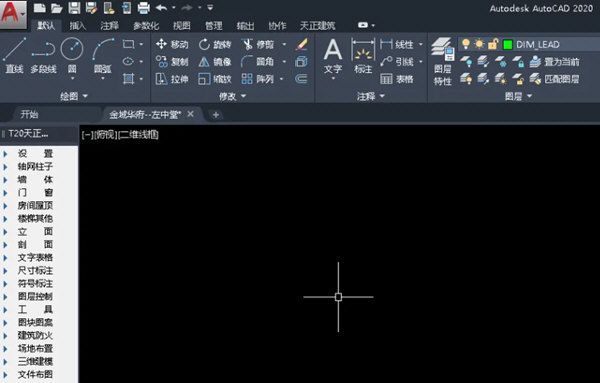Click the Open file folder icon
Screen dimensions: 600x383
[57, 8]
